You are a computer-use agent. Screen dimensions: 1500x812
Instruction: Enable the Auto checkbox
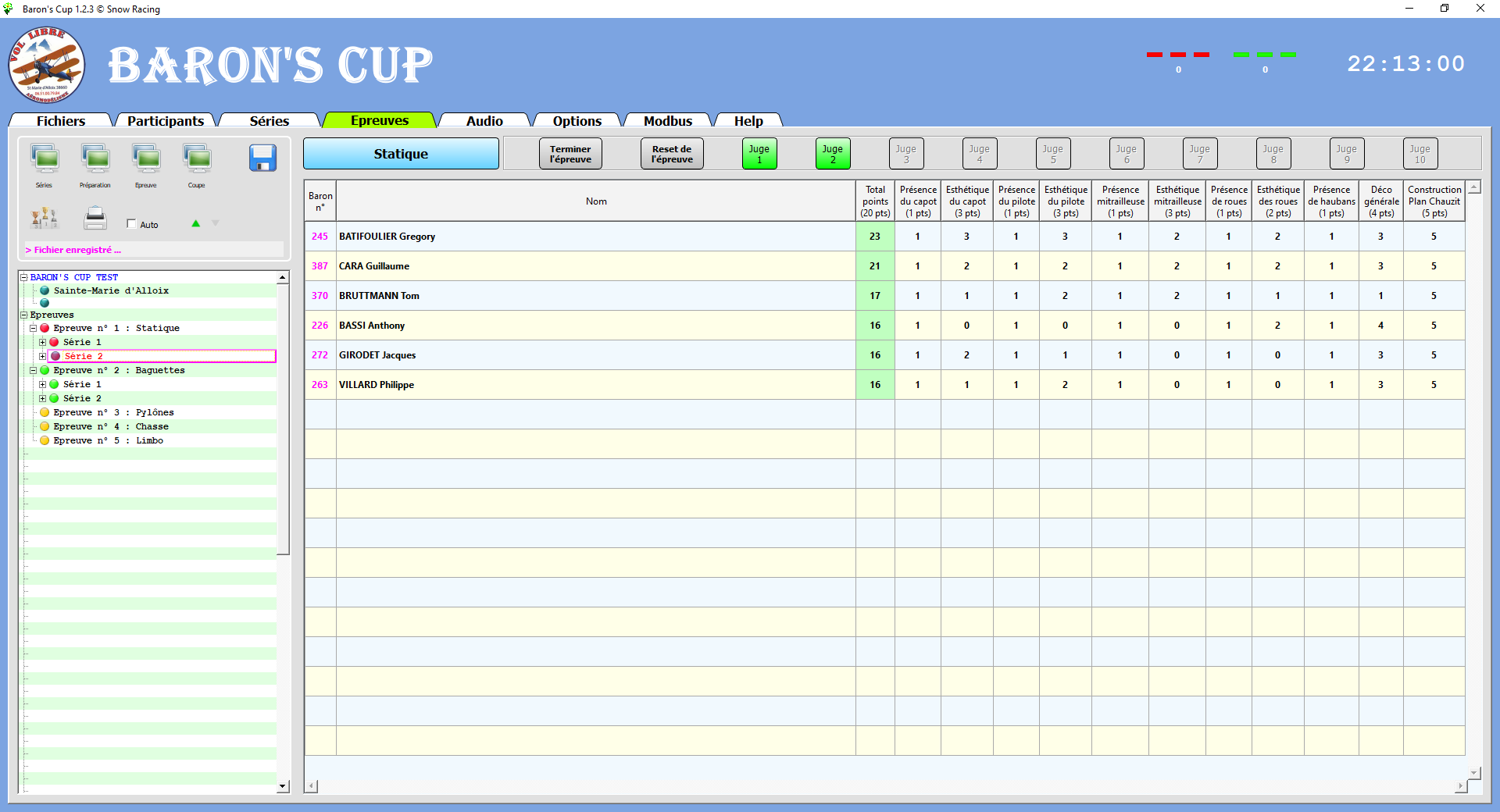tap(131, 223)
